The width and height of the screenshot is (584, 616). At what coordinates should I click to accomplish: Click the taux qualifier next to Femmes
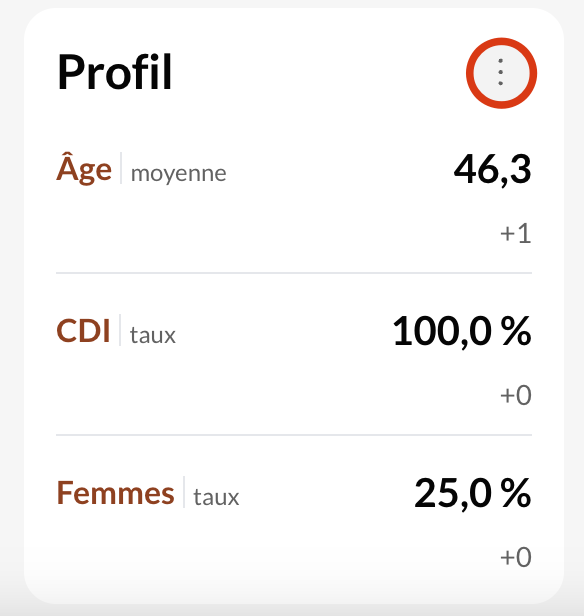click(x=216, y=498)
